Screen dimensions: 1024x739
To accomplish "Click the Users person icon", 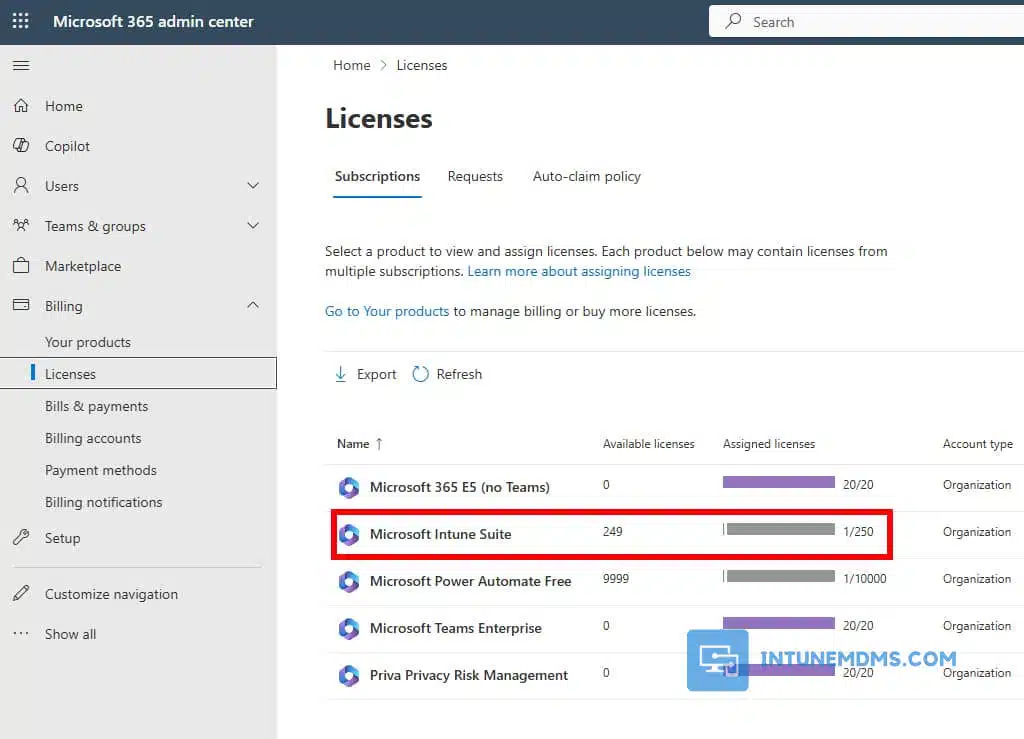I will click(x=21, y=185).
